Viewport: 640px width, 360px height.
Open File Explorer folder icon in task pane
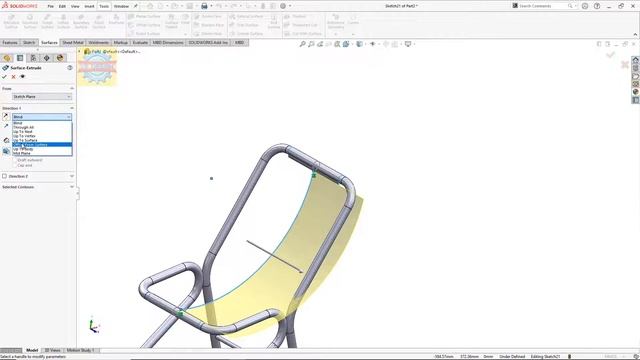(636, 76)
